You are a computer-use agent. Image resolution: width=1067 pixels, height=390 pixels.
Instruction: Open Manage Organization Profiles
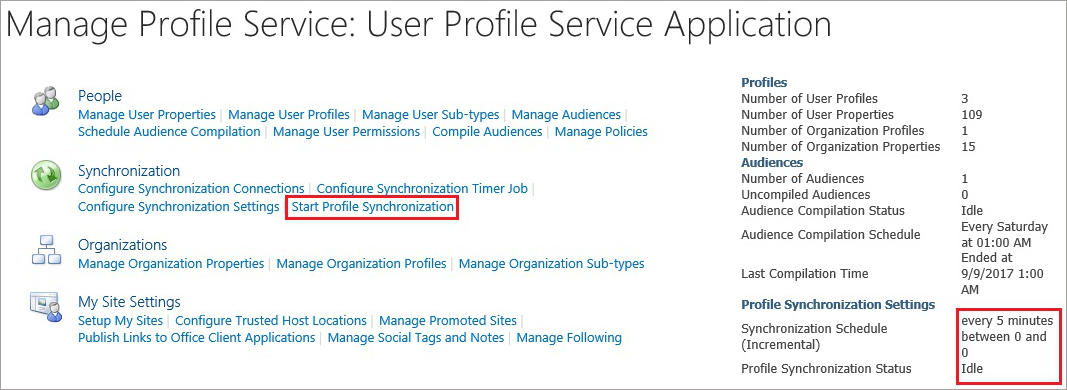point(361,263)
